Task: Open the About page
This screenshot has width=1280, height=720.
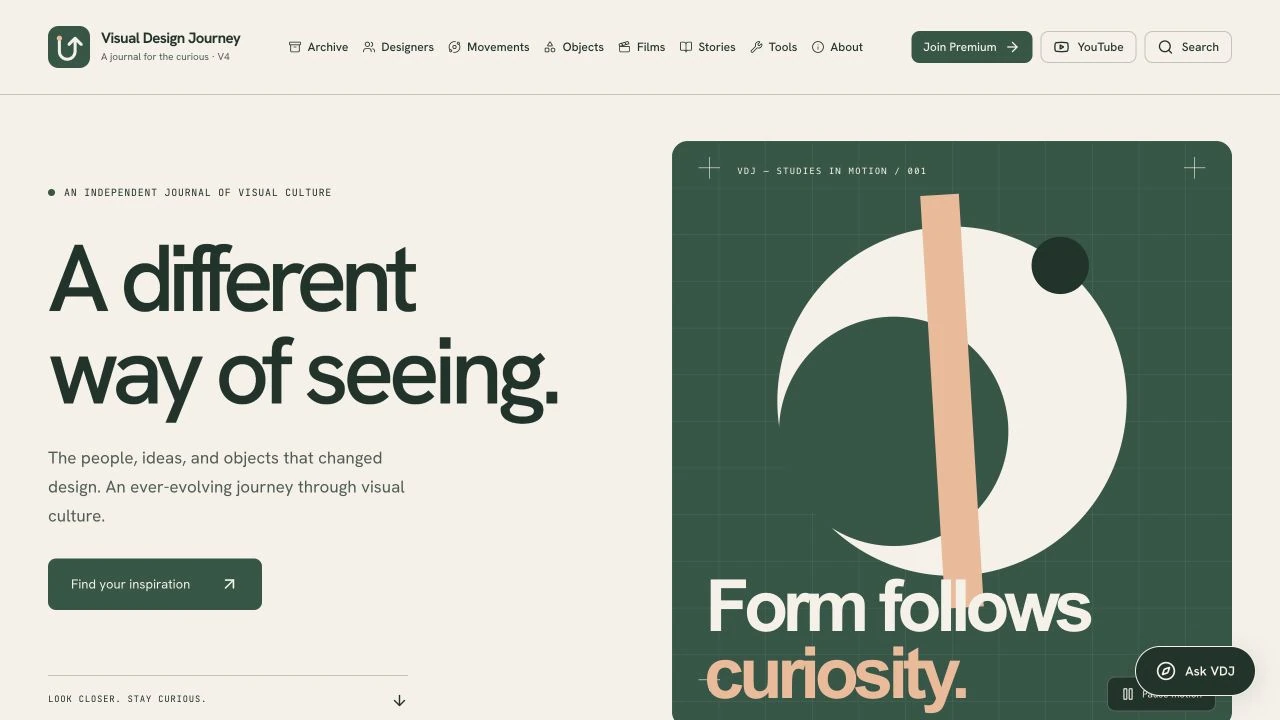Action: click(x=837, y=47)
